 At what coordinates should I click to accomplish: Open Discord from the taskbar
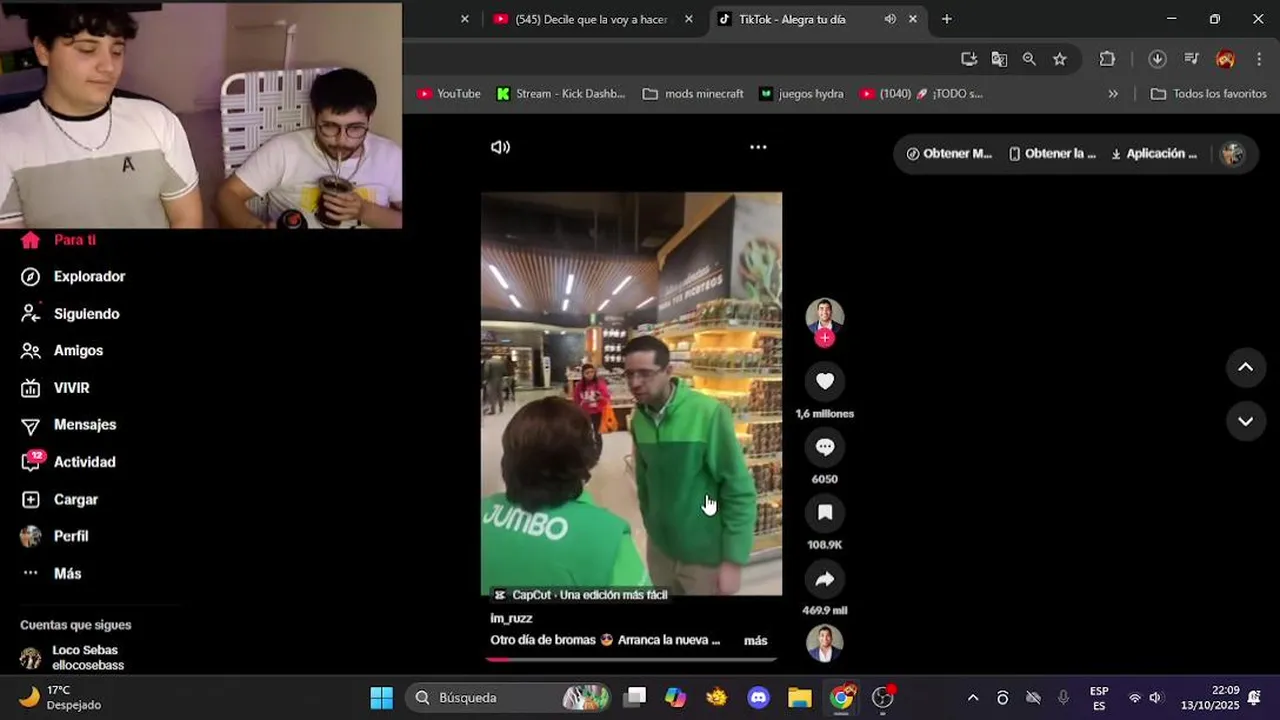[759, 698]
